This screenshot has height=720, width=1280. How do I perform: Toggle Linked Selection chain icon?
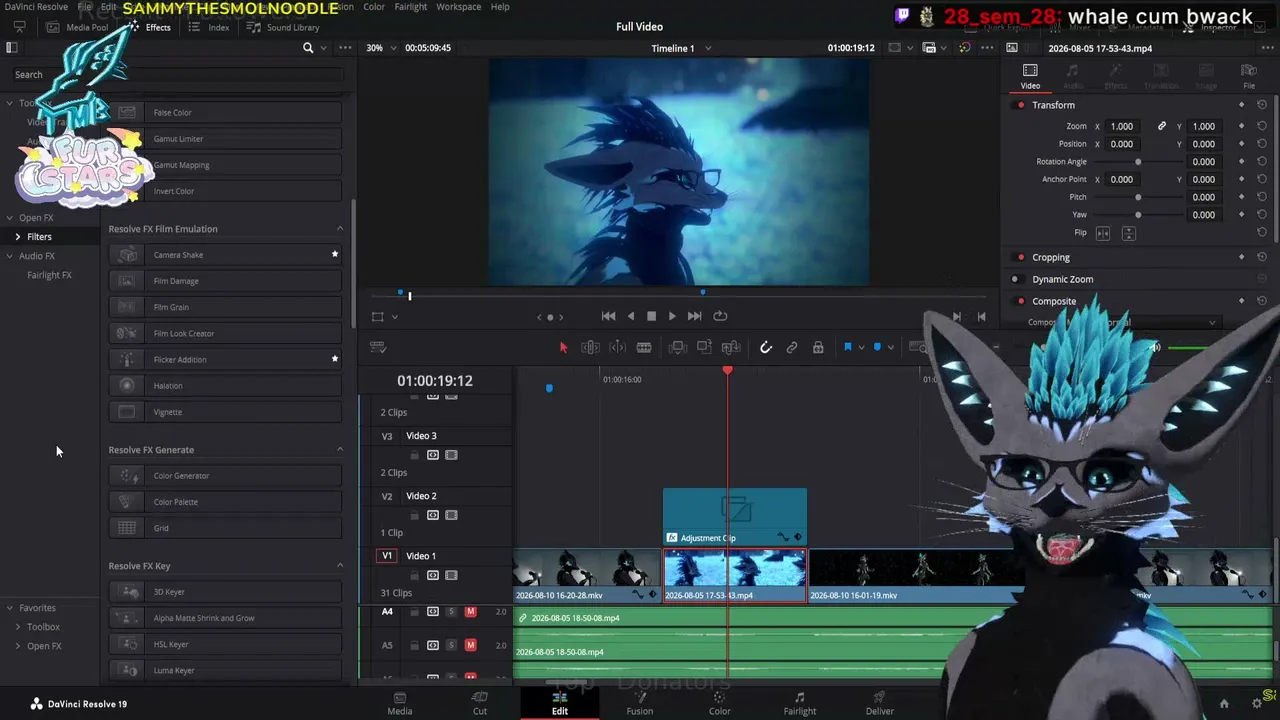(x=792, y=347)
